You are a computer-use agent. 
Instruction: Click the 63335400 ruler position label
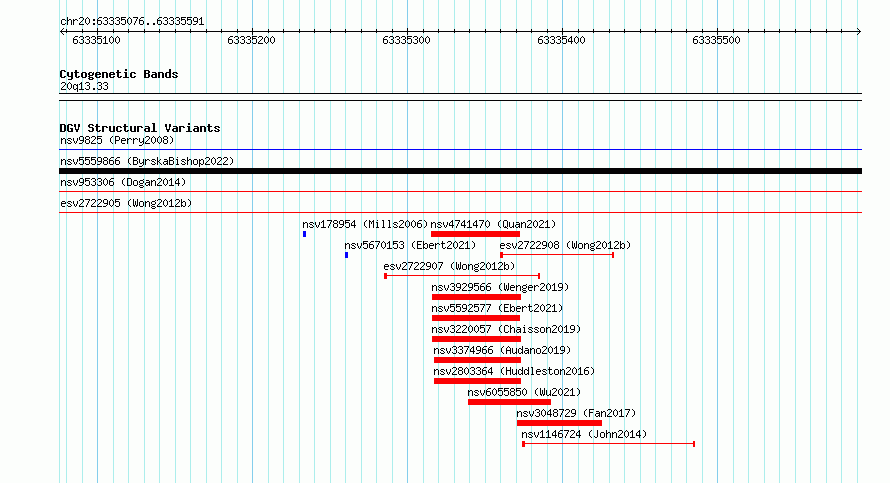tap(561, 40)
